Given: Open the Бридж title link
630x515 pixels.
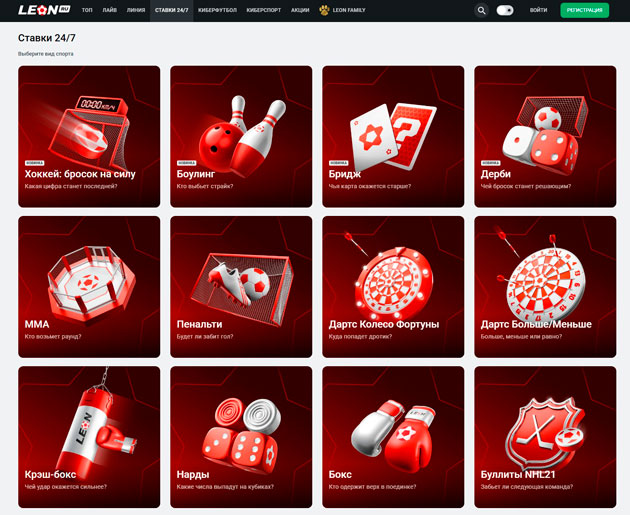Looking at the screenshot, I should pyautogui.click(x=345, y=174).
